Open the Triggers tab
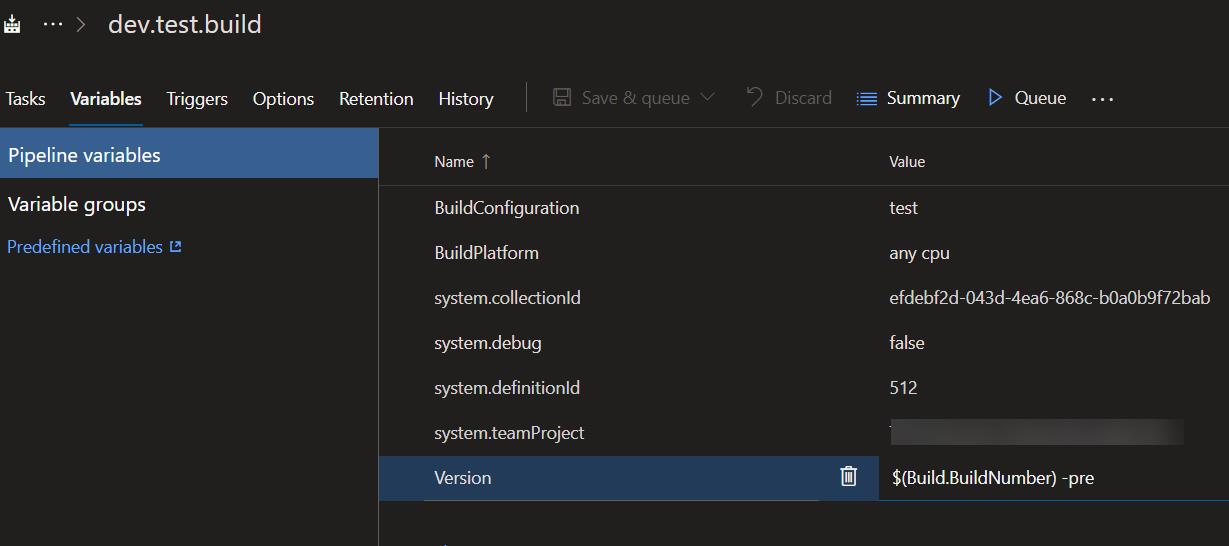Screen dimensions: 1229x546 (x=197, y=99)
